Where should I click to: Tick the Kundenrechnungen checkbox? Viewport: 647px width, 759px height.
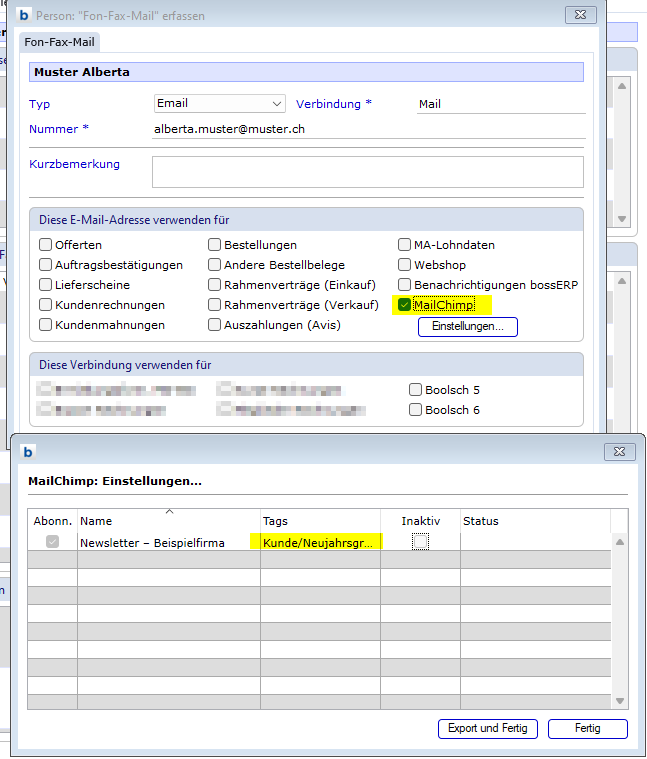click(46, 305)
